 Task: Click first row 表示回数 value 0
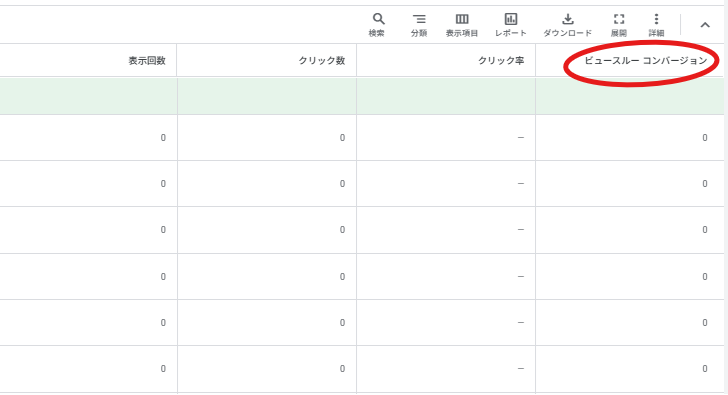tap(163, 138)
